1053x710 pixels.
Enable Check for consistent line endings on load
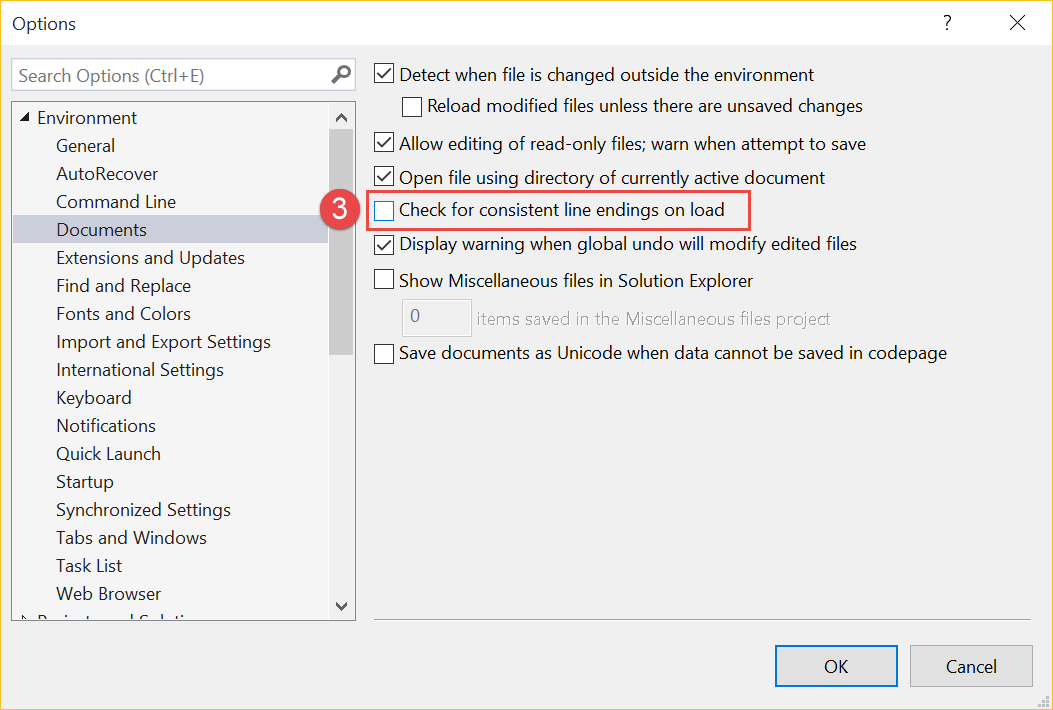[383, 210]
